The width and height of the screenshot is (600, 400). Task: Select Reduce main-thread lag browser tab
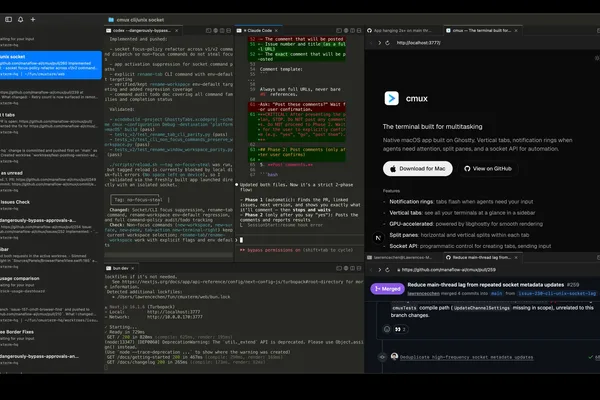click(482, 258)
